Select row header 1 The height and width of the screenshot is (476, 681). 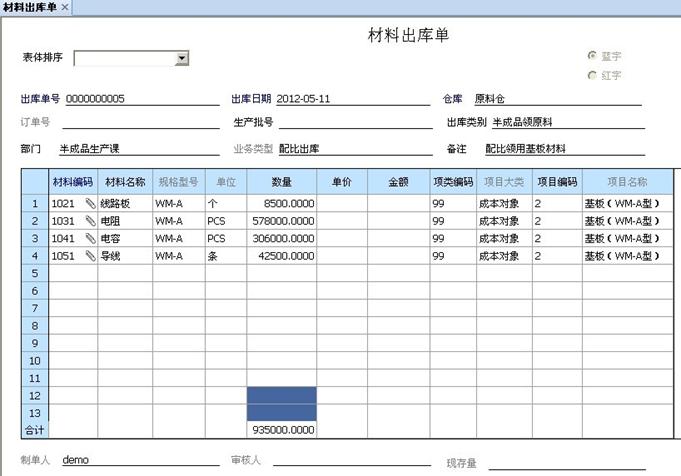[x=35, y=203]
